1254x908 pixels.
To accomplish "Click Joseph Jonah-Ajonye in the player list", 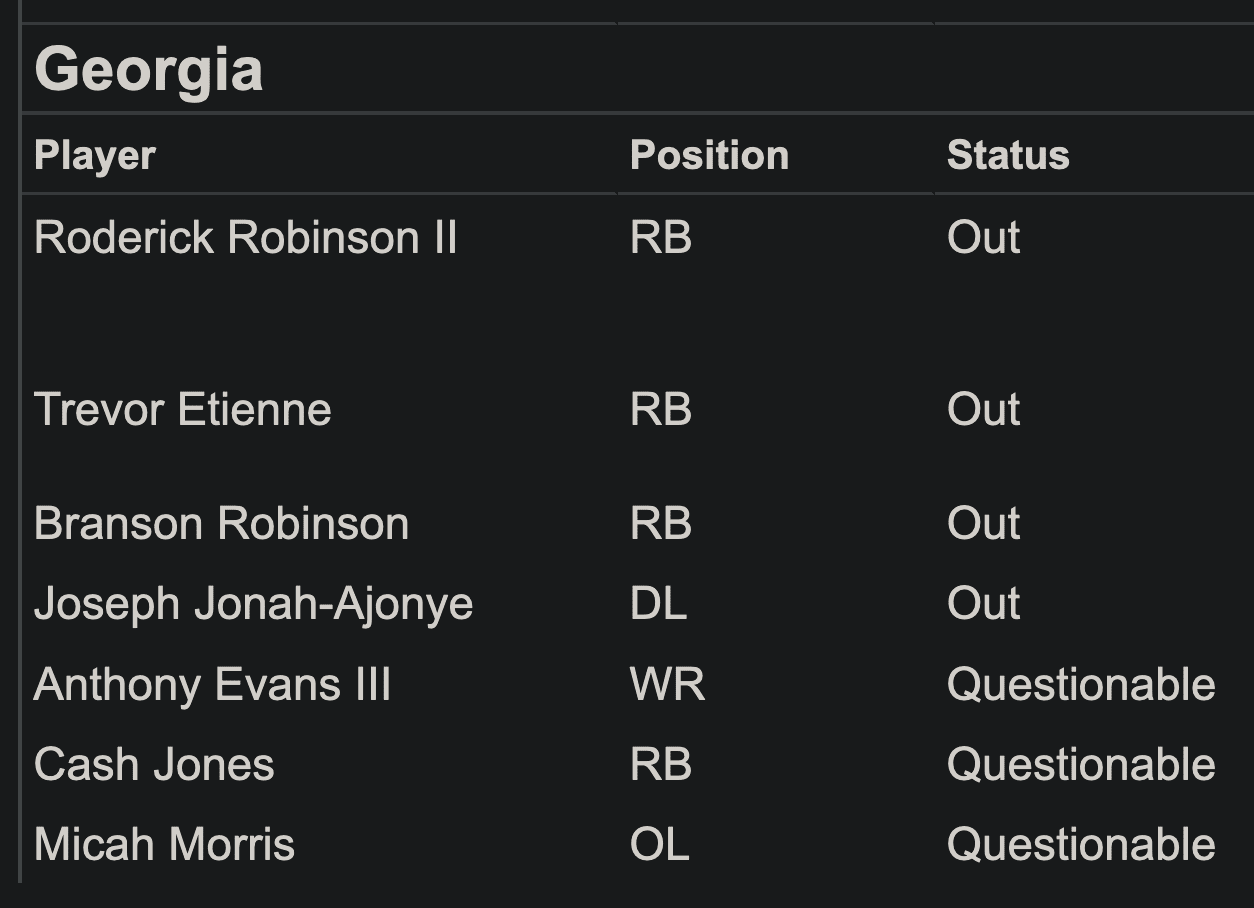I will pyautogui.click(x=253, y=604).
